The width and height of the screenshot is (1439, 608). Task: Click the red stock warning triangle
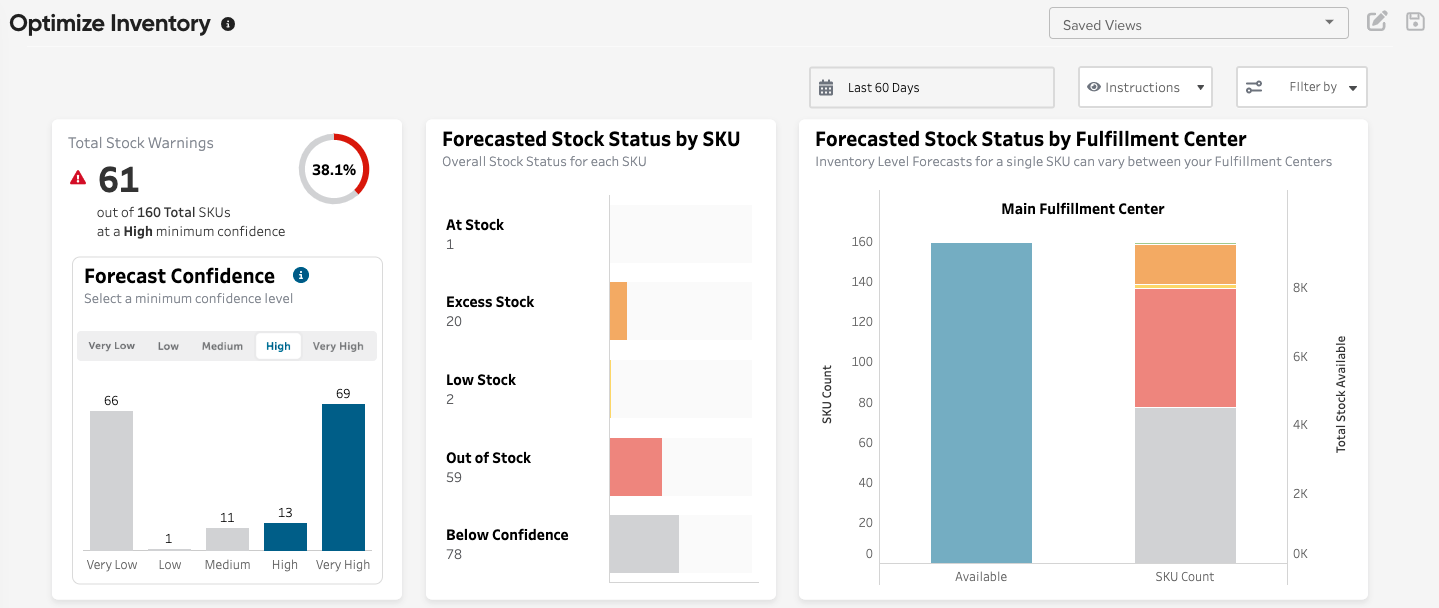pyautogui.click(x=78, y=178)
